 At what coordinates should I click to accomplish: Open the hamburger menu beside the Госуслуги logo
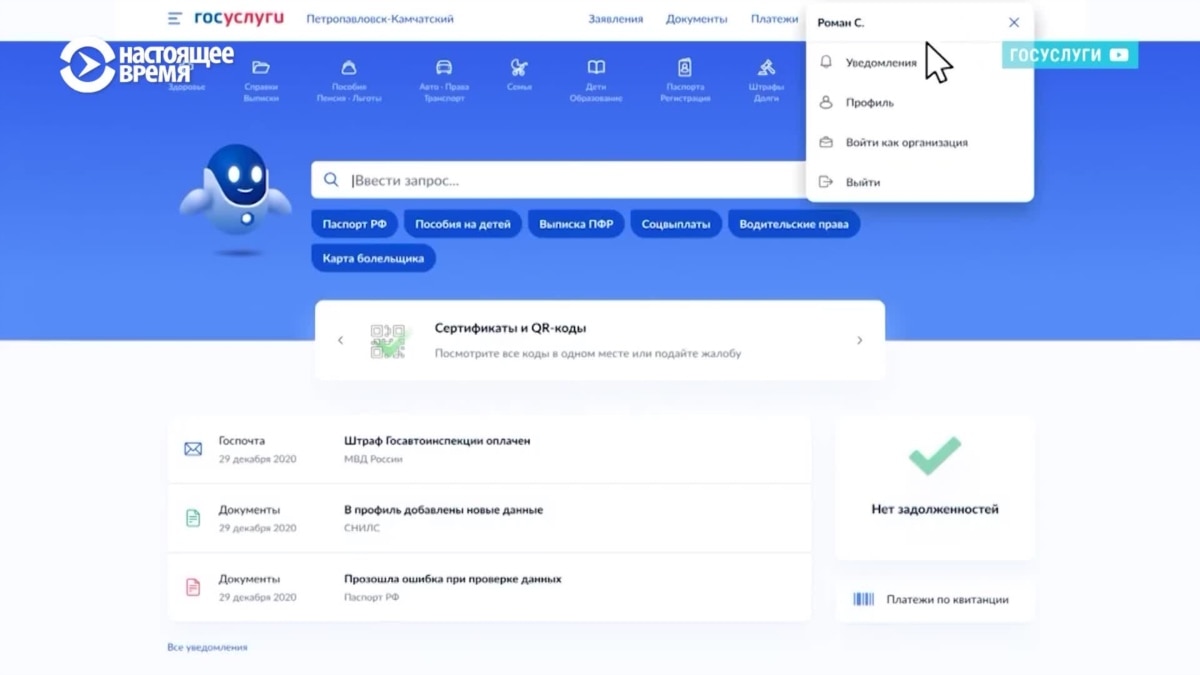(x=175, y=19)
